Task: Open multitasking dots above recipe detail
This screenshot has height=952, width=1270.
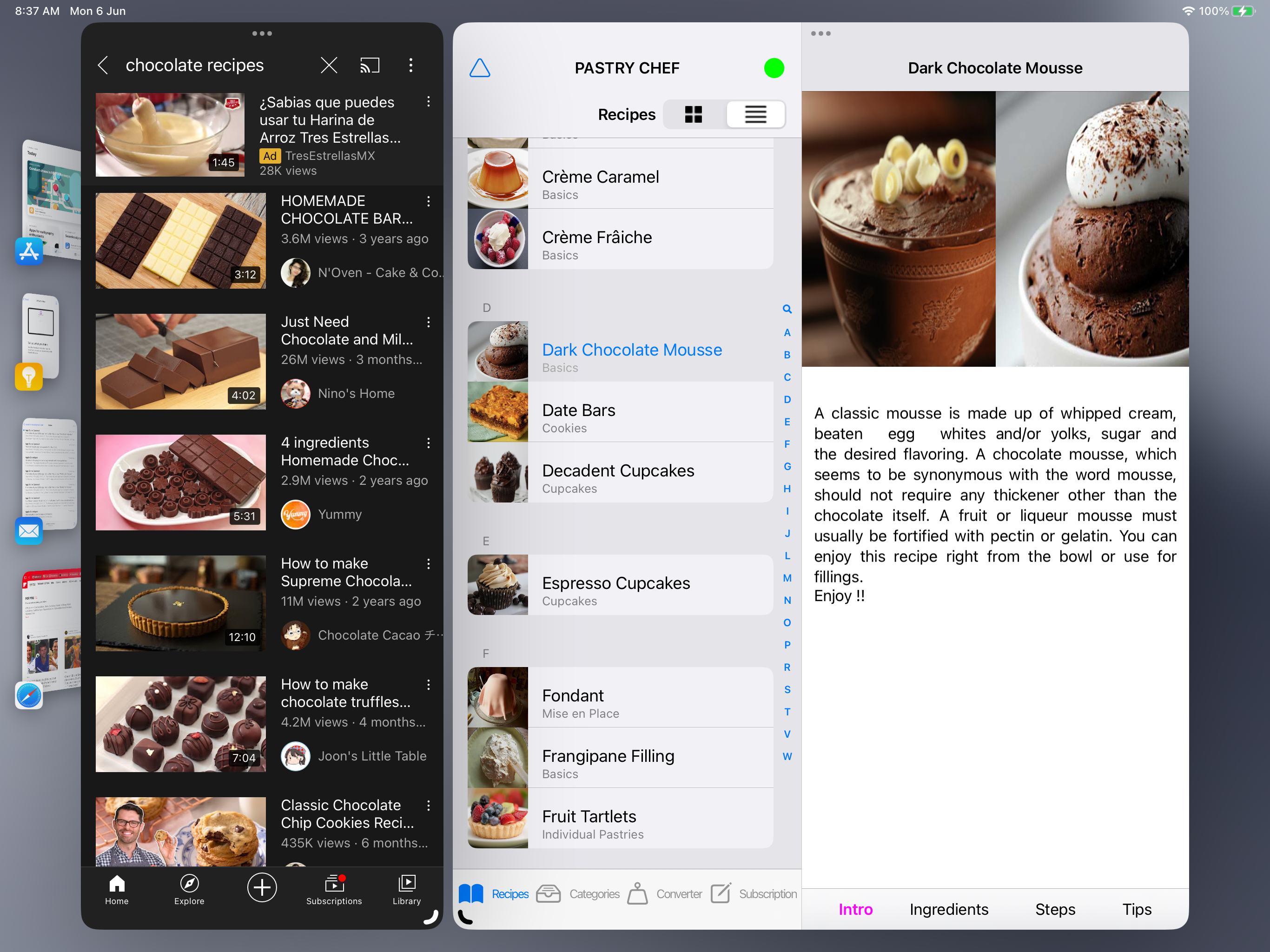Action: point(820,33)
